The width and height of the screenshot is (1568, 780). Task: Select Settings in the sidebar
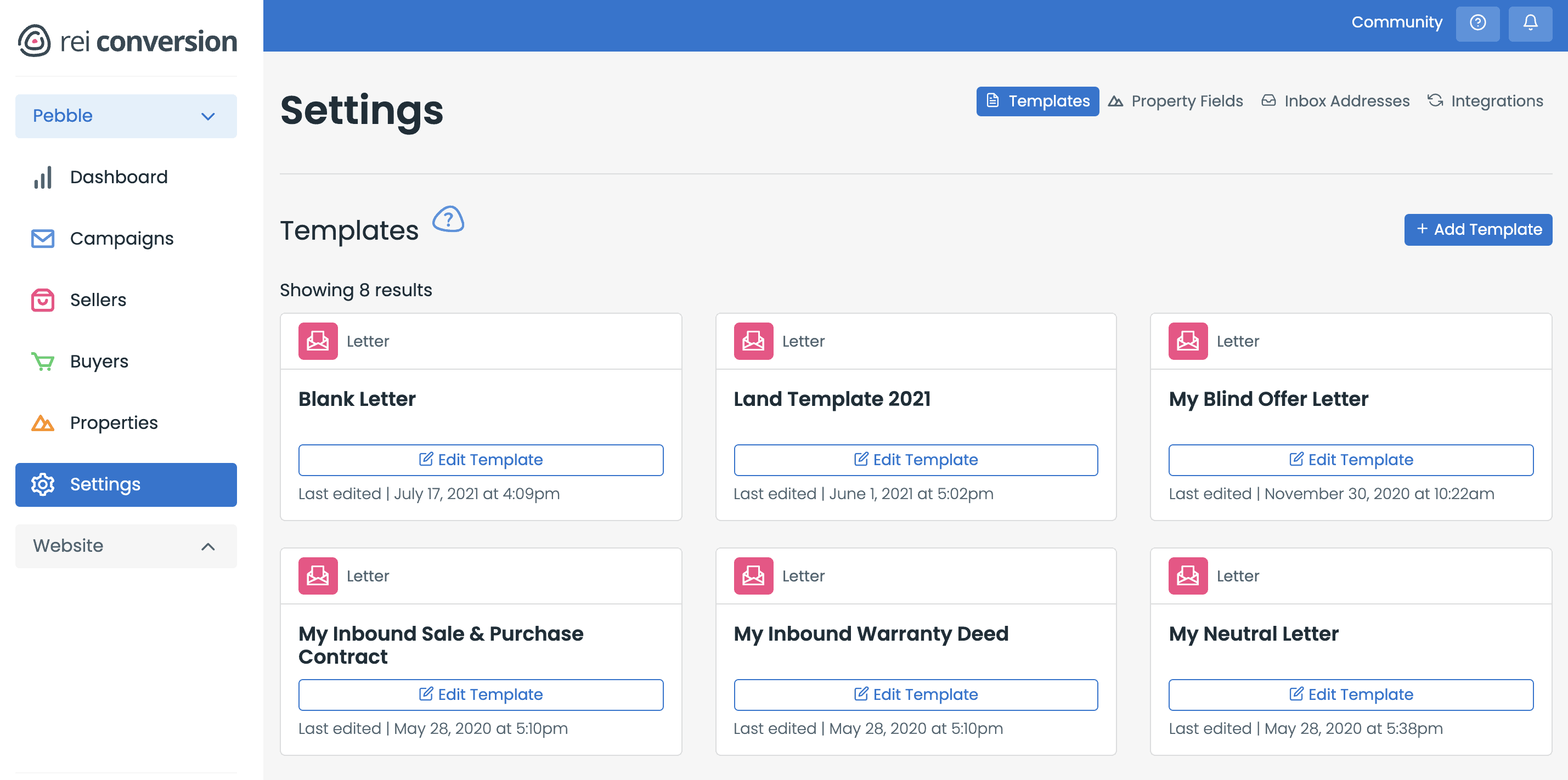click(126, 485)
